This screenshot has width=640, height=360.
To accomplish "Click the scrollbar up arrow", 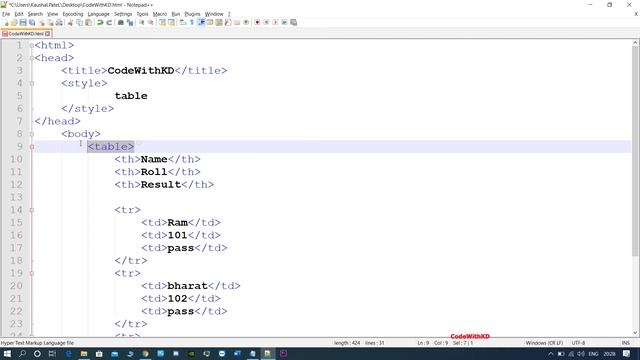I will [x=635, y=43].
